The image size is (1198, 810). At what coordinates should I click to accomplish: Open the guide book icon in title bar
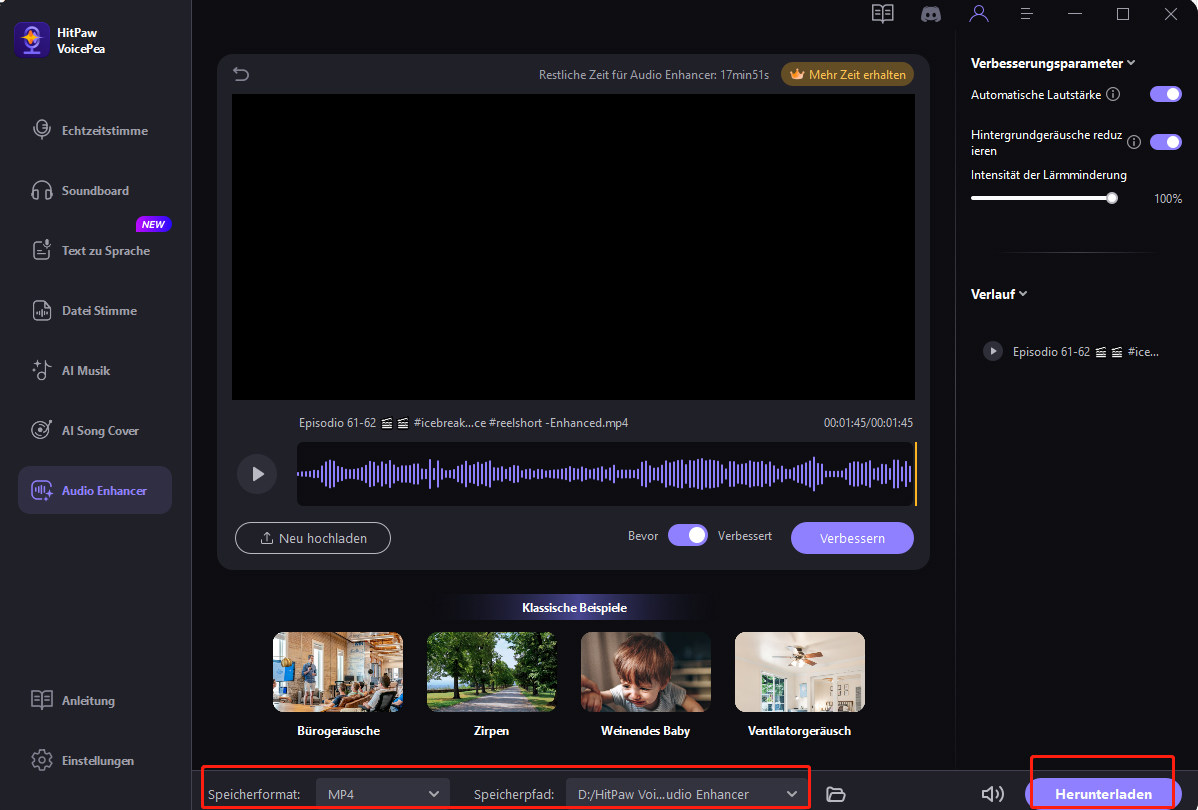(882, 14)
